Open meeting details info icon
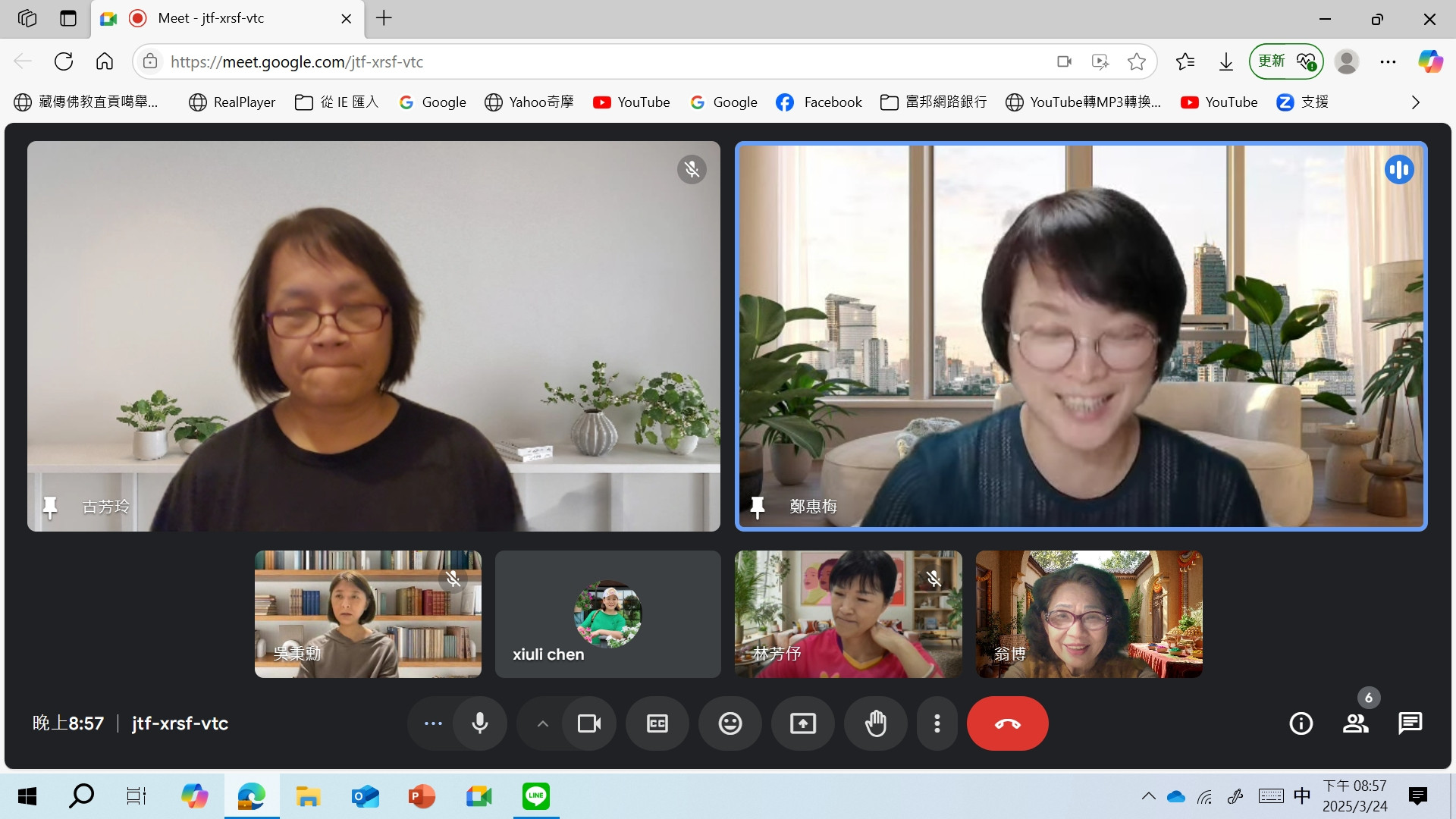1456x819 pixels. point(1301,723)
